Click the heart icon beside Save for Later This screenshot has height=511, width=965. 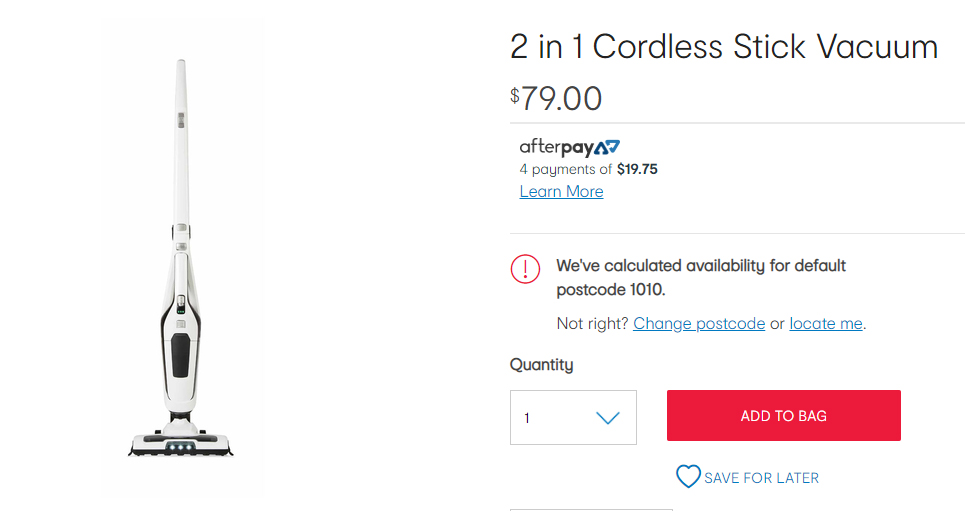(688, 477)
